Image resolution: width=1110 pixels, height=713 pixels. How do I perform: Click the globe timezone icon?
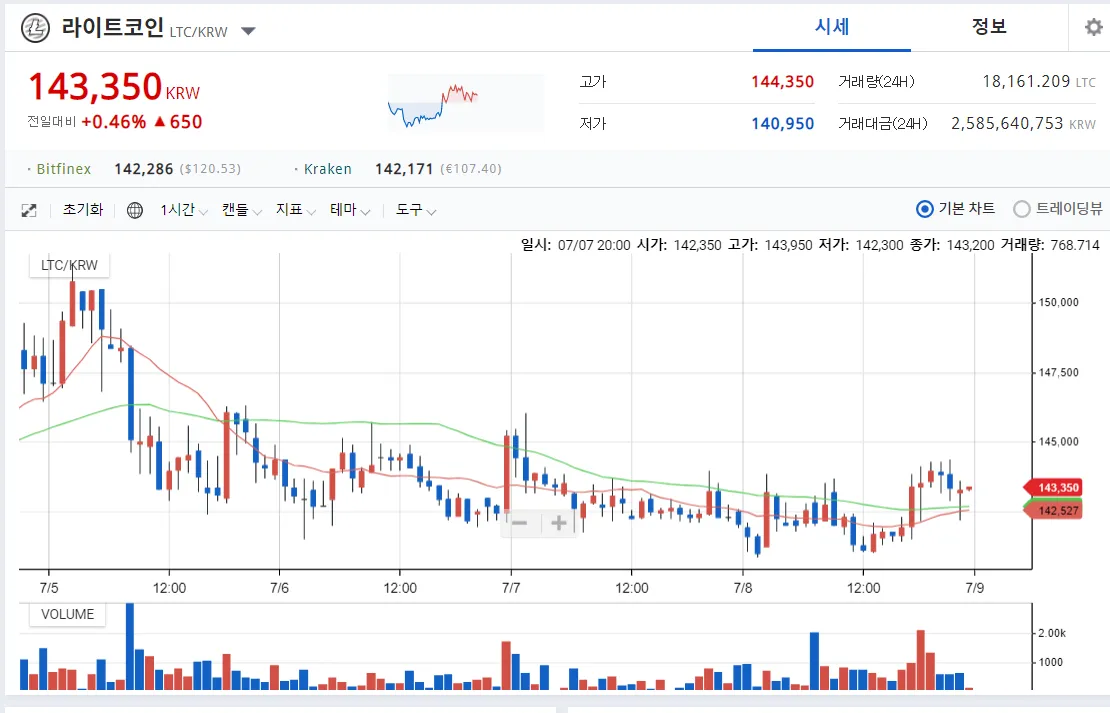tap(135, 210)
